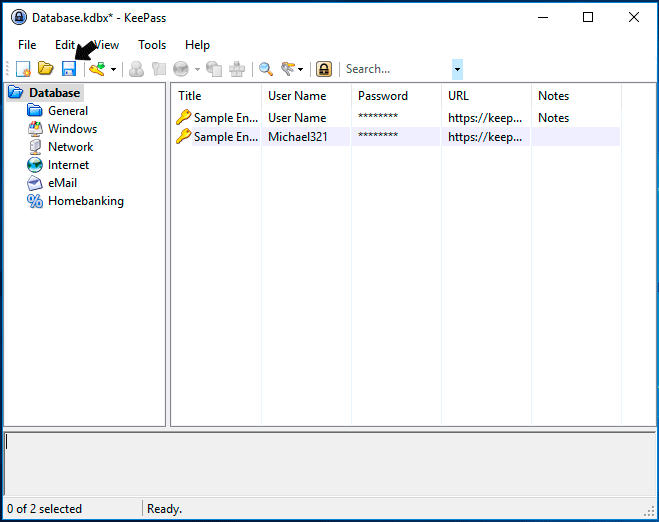The image size is (659, 522).
Task: Select the Homebanking group
Action: point(86,201)
